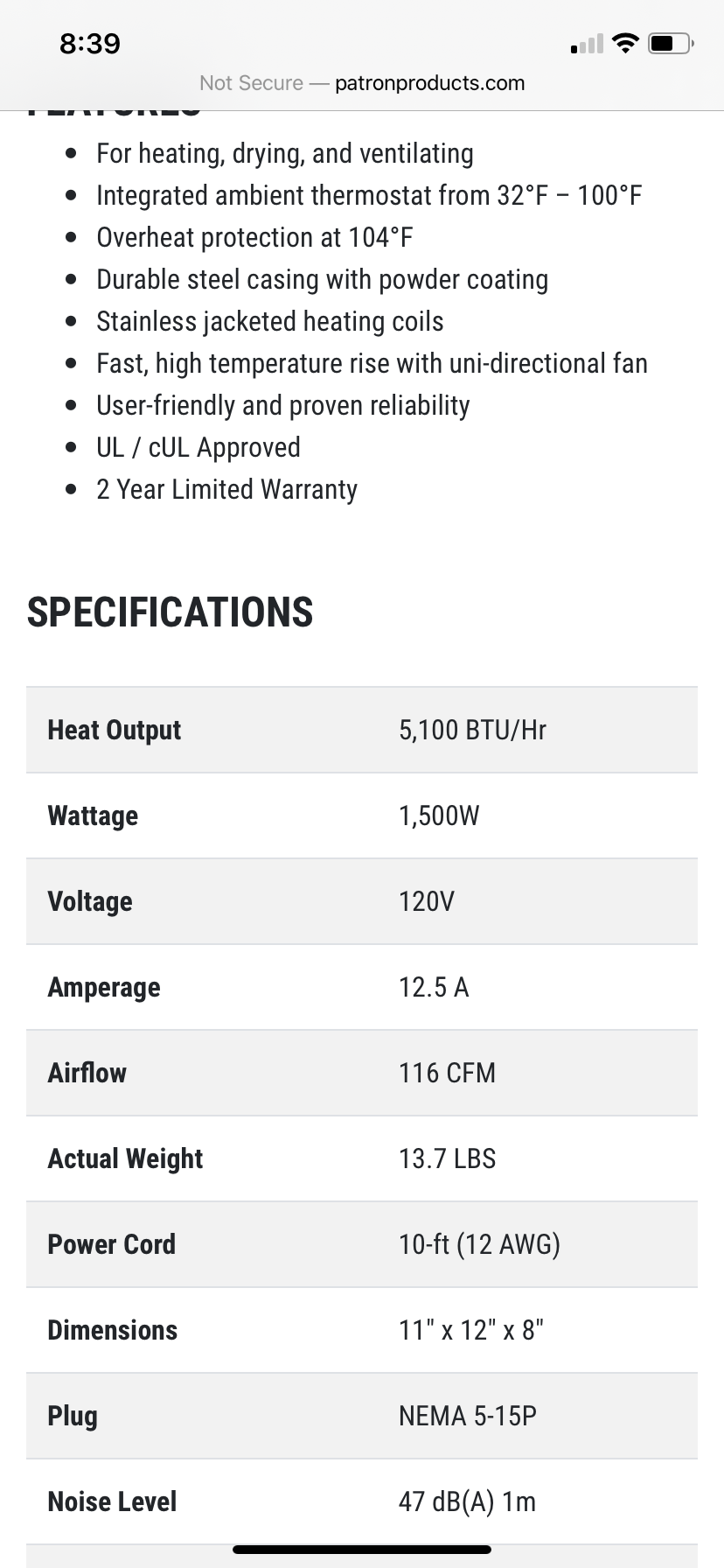
Task: Select the Heat Output row label
Action: (x=115, y=730)
